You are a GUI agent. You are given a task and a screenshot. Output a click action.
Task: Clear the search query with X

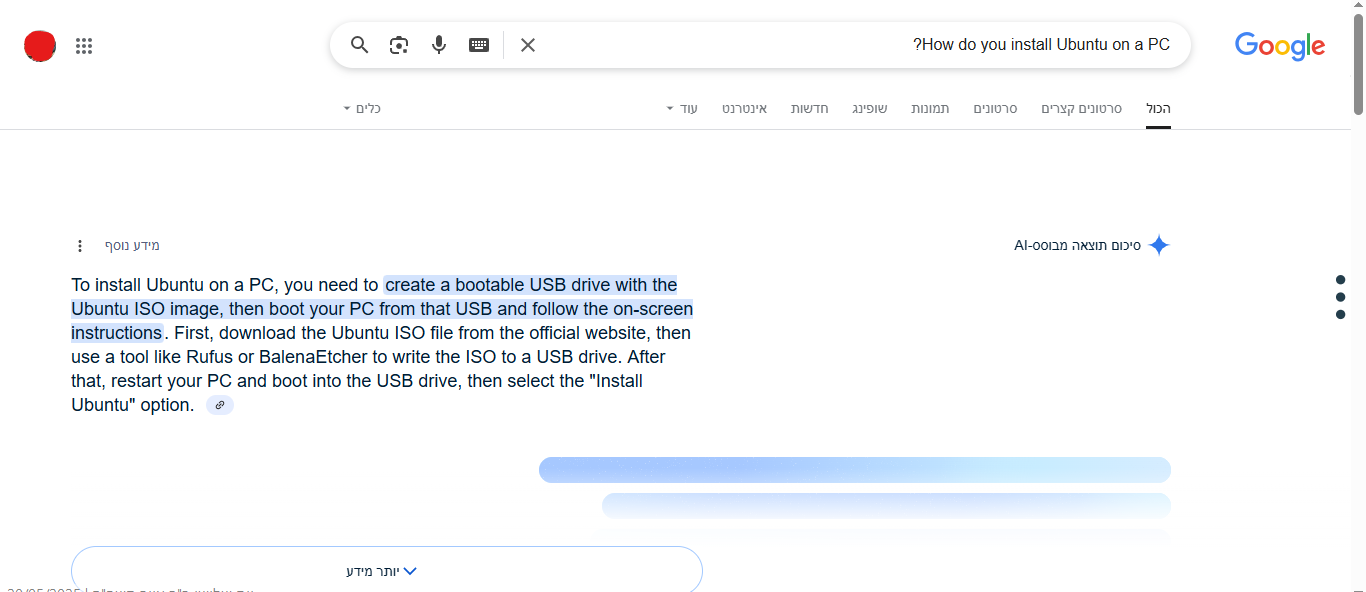click(x=528, y=45)
